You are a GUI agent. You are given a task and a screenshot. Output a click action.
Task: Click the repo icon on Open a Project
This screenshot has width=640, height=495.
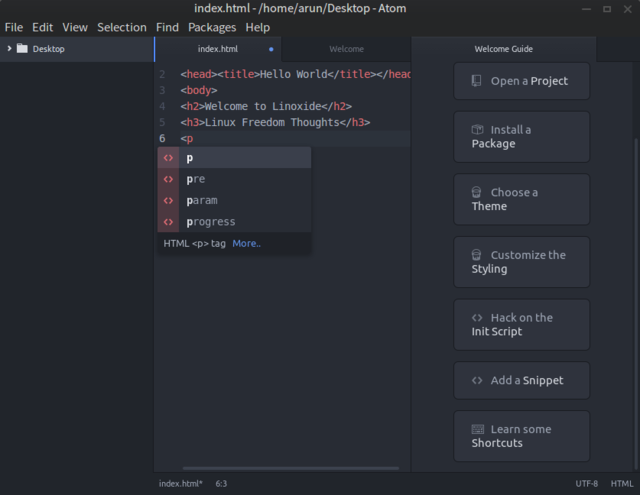[476, 81]
